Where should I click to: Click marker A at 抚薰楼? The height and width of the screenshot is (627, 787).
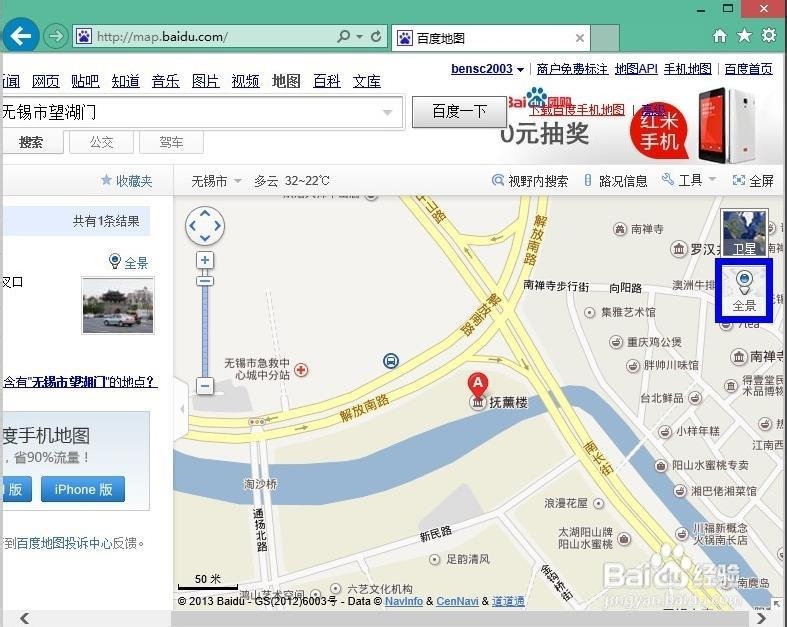pyautogui.click(x=478, y=384)
